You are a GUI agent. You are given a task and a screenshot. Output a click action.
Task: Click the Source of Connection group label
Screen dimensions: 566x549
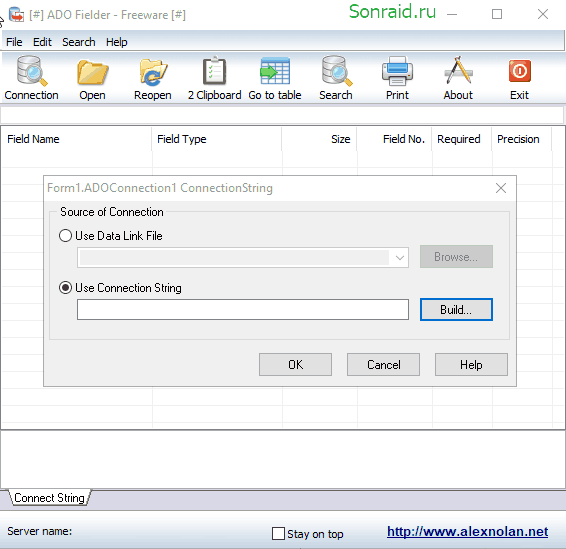click(112, 212)
